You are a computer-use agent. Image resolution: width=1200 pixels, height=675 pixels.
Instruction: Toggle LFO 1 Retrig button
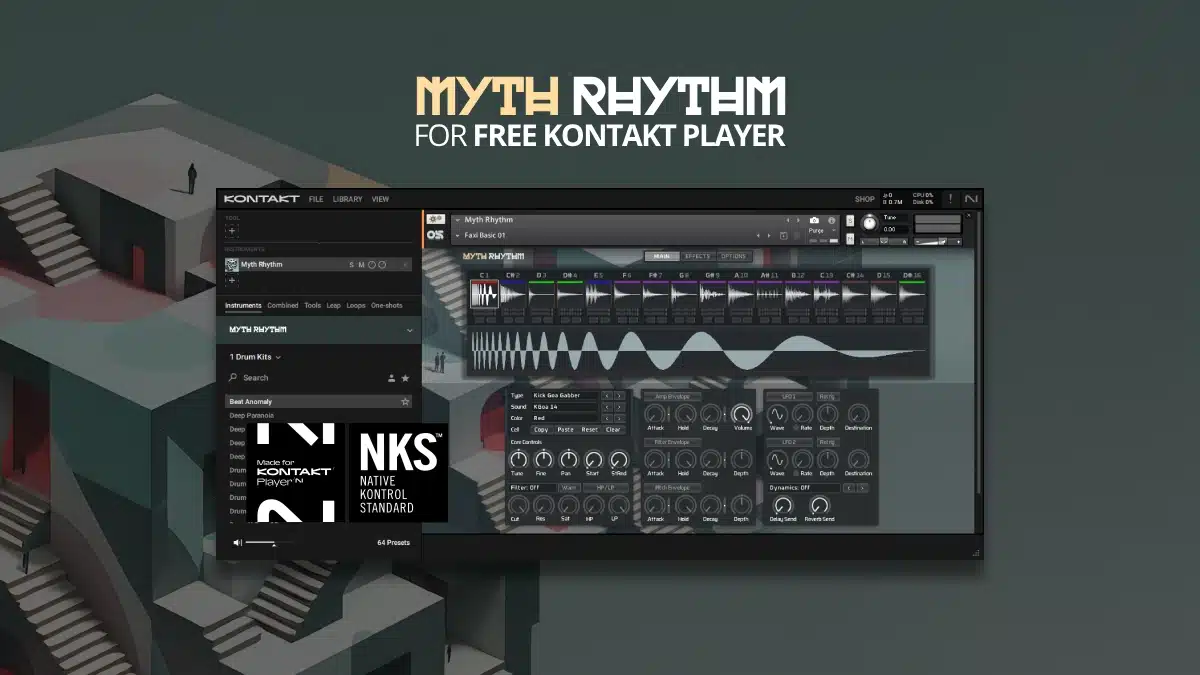coord(828,396)
